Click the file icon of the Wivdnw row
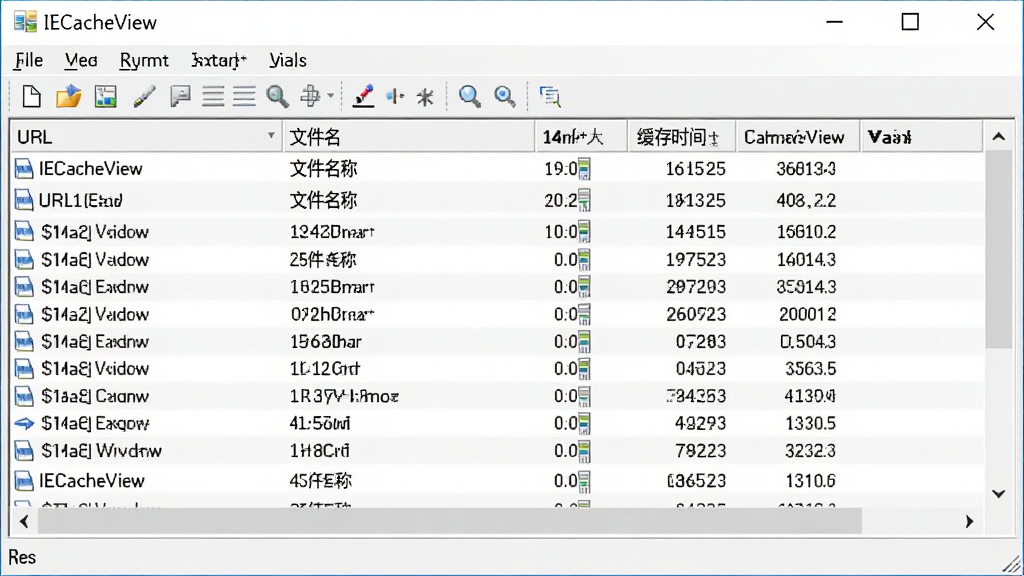1024x576 pixels. [24, 451]
